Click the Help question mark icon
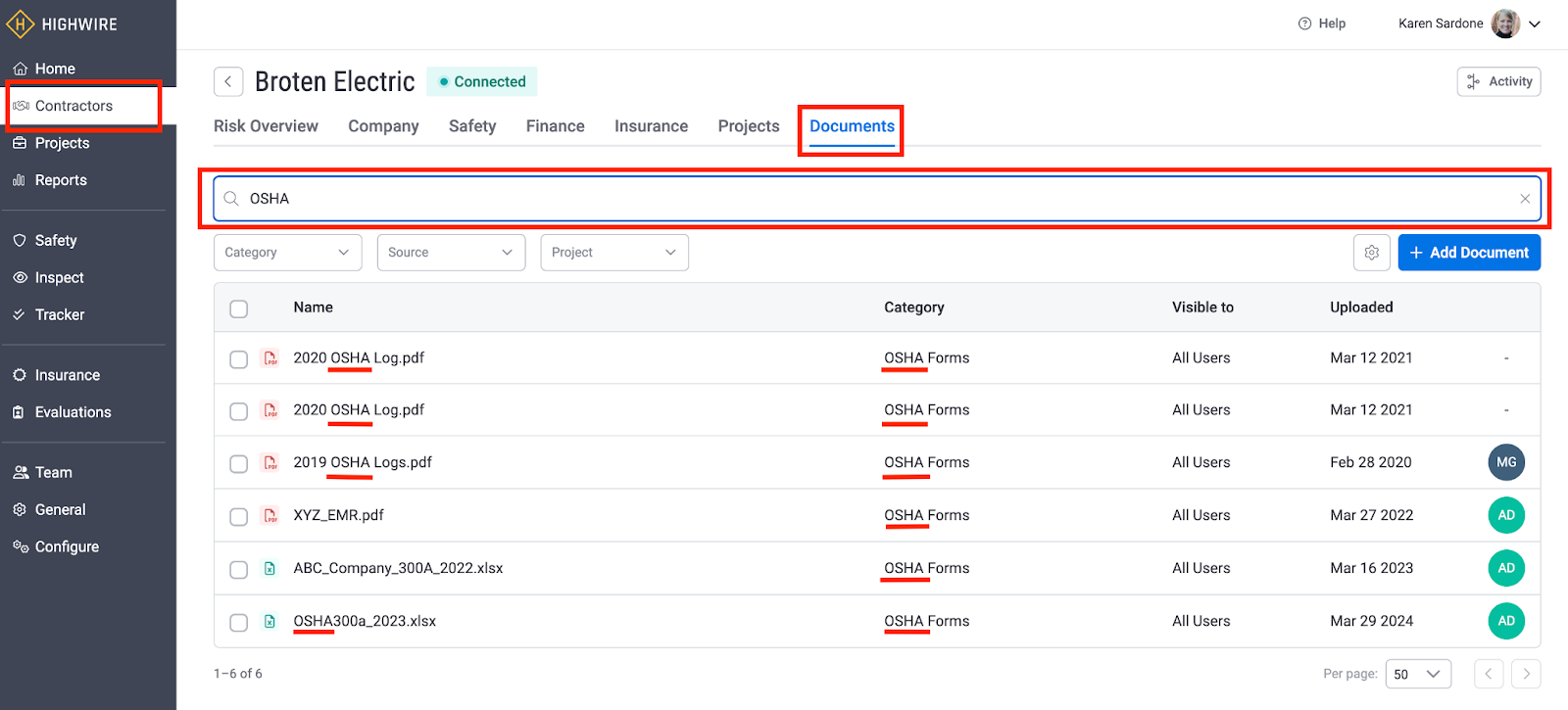This screenshot has width=1568, height=710. (1304, 24)
